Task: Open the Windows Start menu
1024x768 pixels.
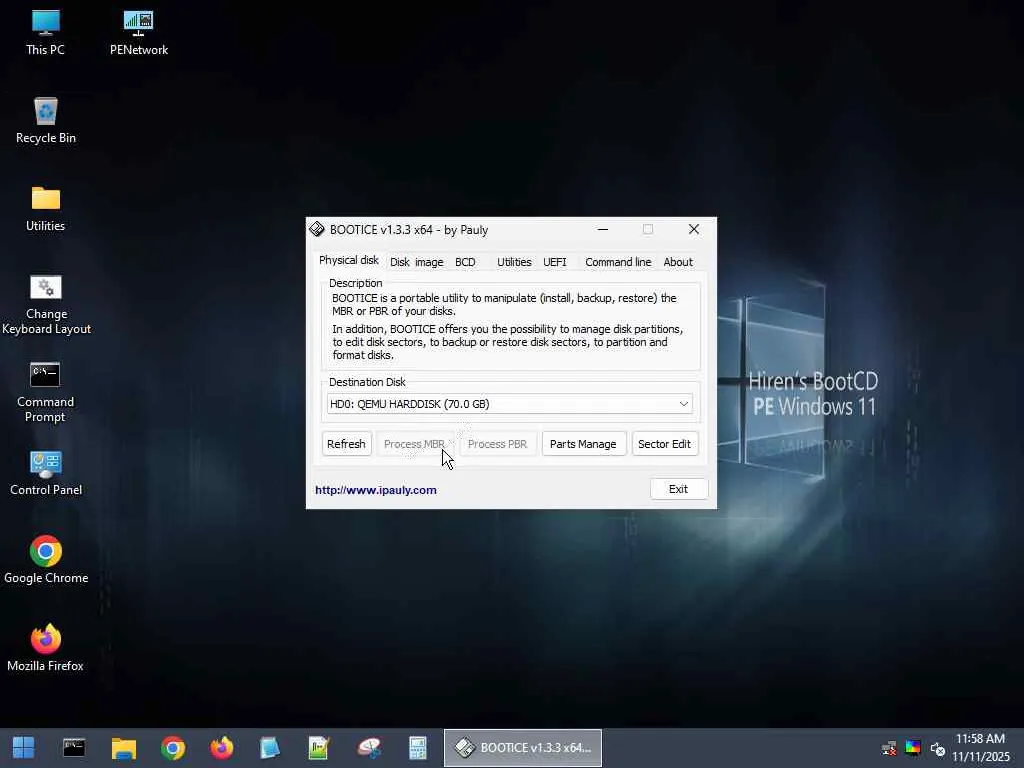Action: 24,748
